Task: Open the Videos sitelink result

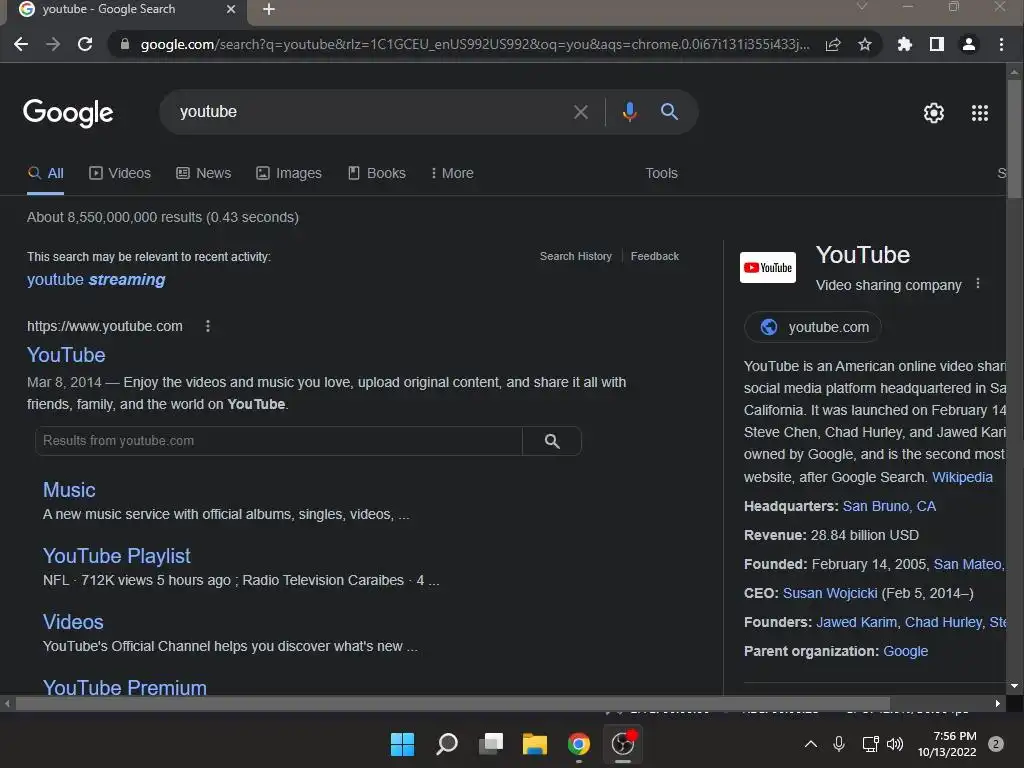Action: [x=73, y=622]
